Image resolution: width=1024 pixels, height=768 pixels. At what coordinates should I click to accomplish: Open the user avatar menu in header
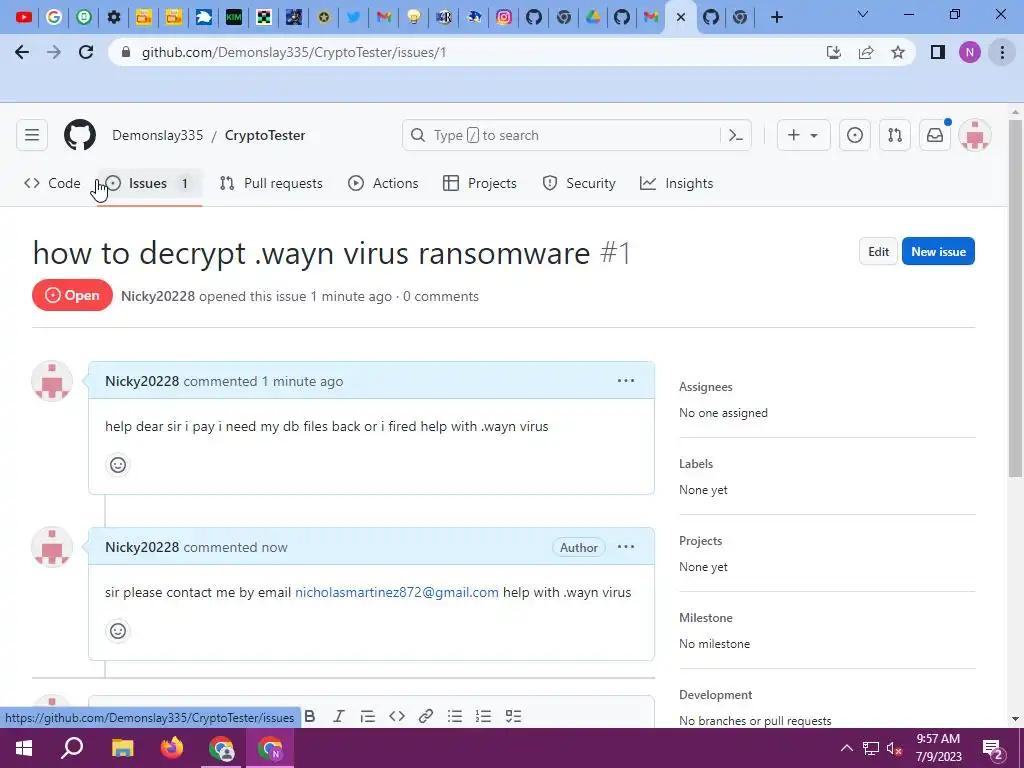click(x=975, y=135)
